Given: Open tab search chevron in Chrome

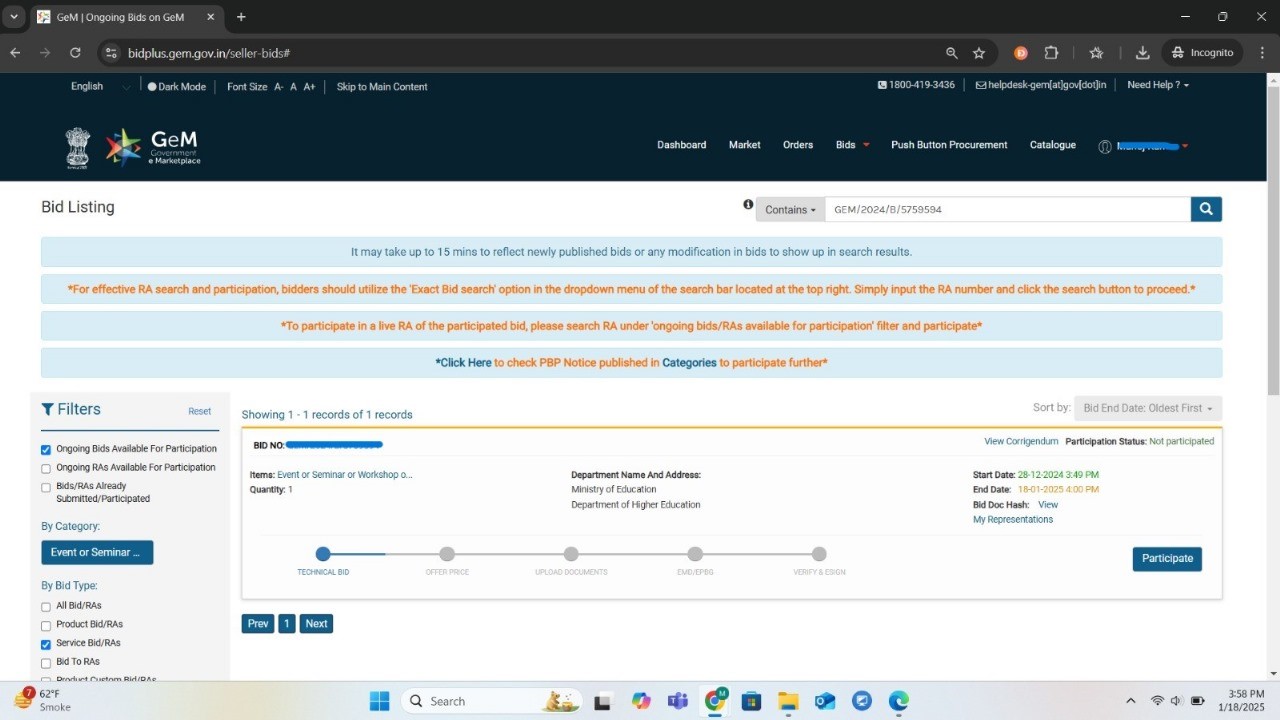Looking at the screenshot, I should coord(14,17).
